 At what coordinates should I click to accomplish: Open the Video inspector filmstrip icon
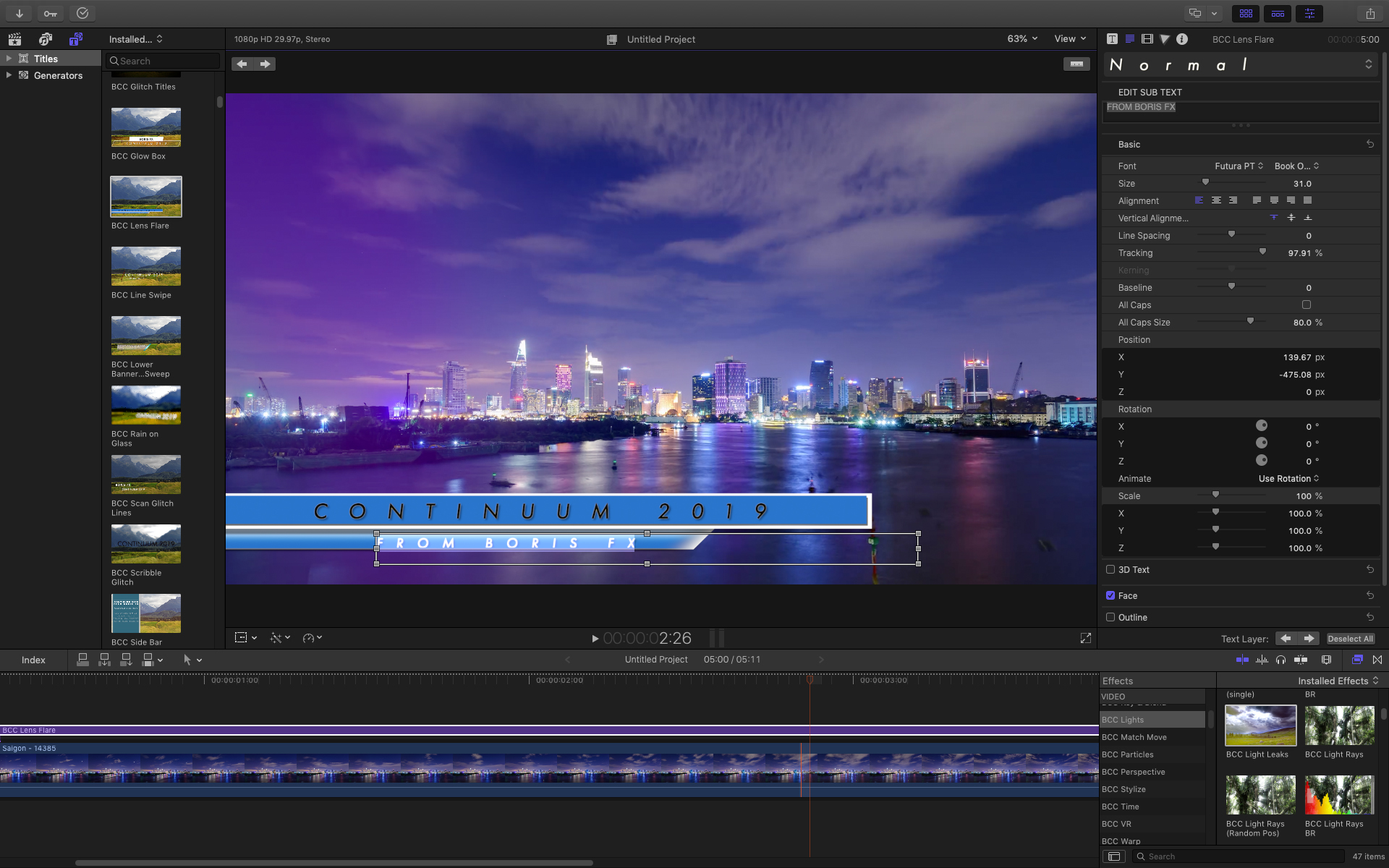point(1147,39)
